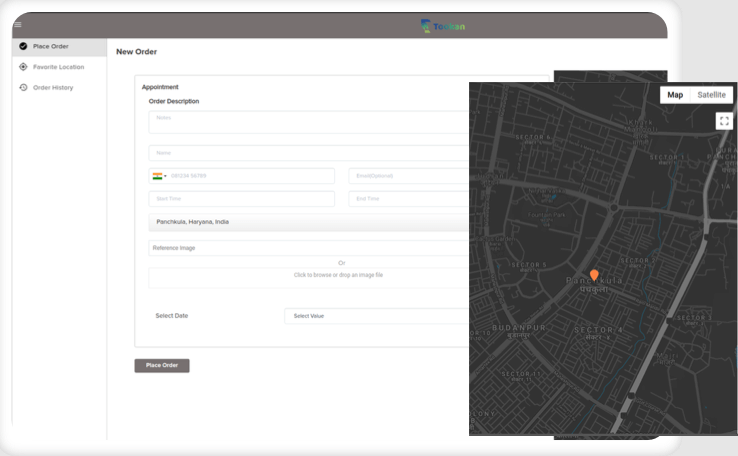This screenshot has height=456, width=738.
Task: Go to Order History in sidebar
Action: coord(52,87)
